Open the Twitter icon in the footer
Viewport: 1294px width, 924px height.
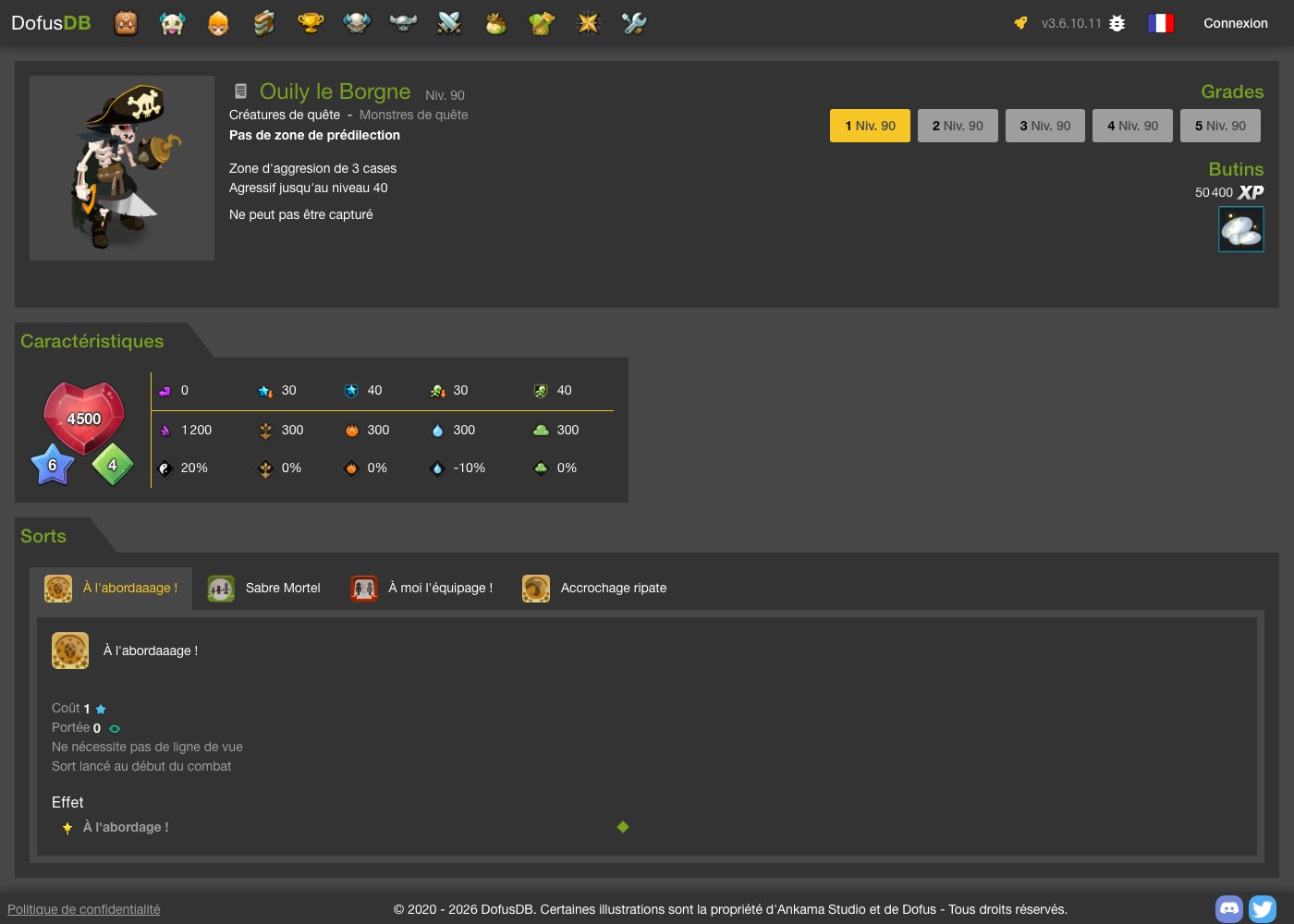[x=1263, y=908]
